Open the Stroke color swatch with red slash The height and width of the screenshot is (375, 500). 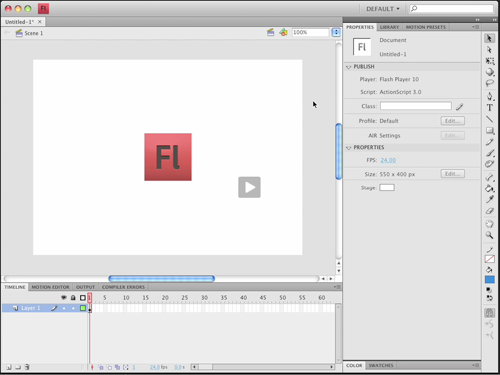(x=490, y=259)
